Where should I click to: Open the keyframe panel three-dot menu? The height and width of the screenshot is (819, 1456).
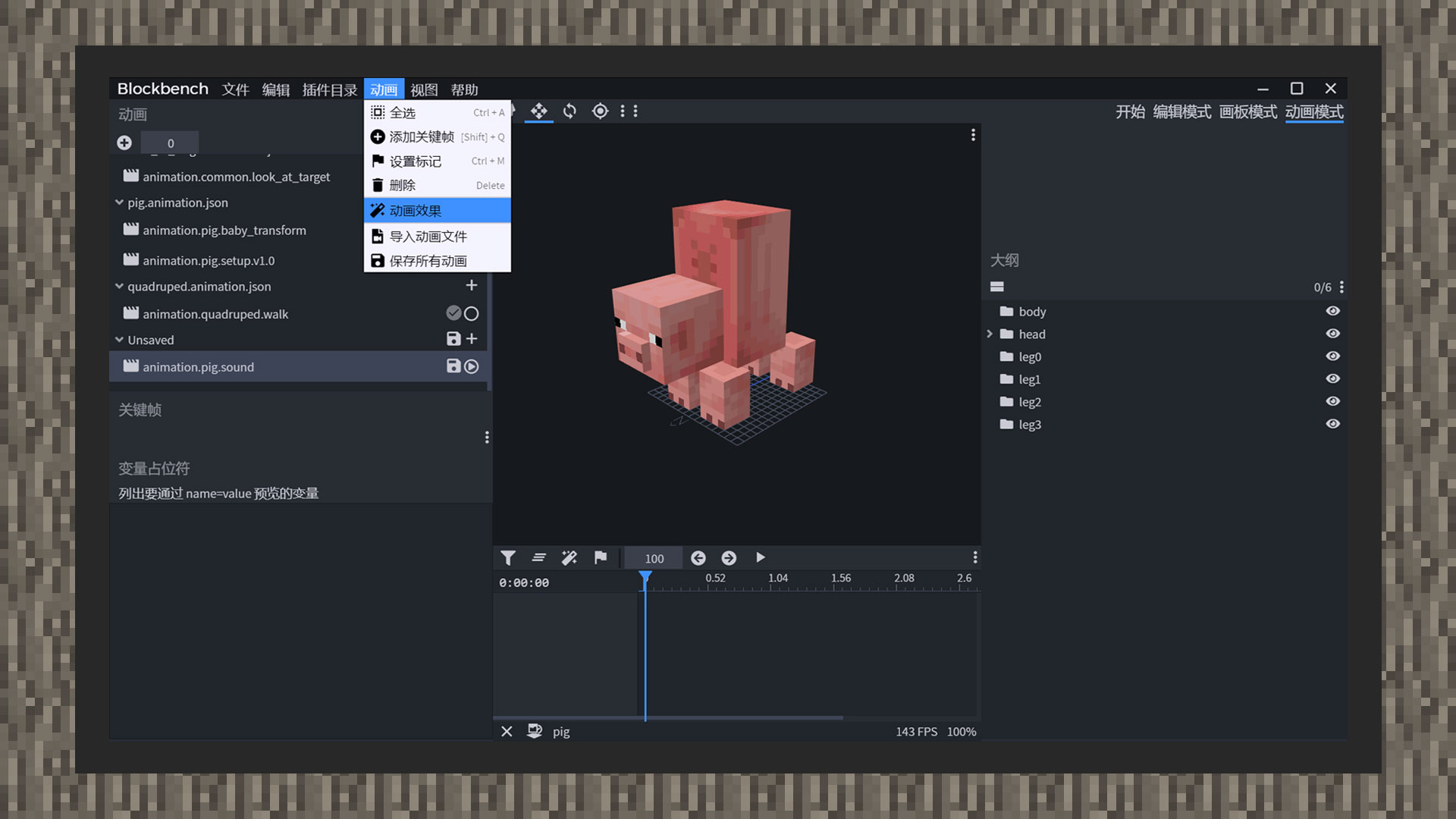(487, 438)
